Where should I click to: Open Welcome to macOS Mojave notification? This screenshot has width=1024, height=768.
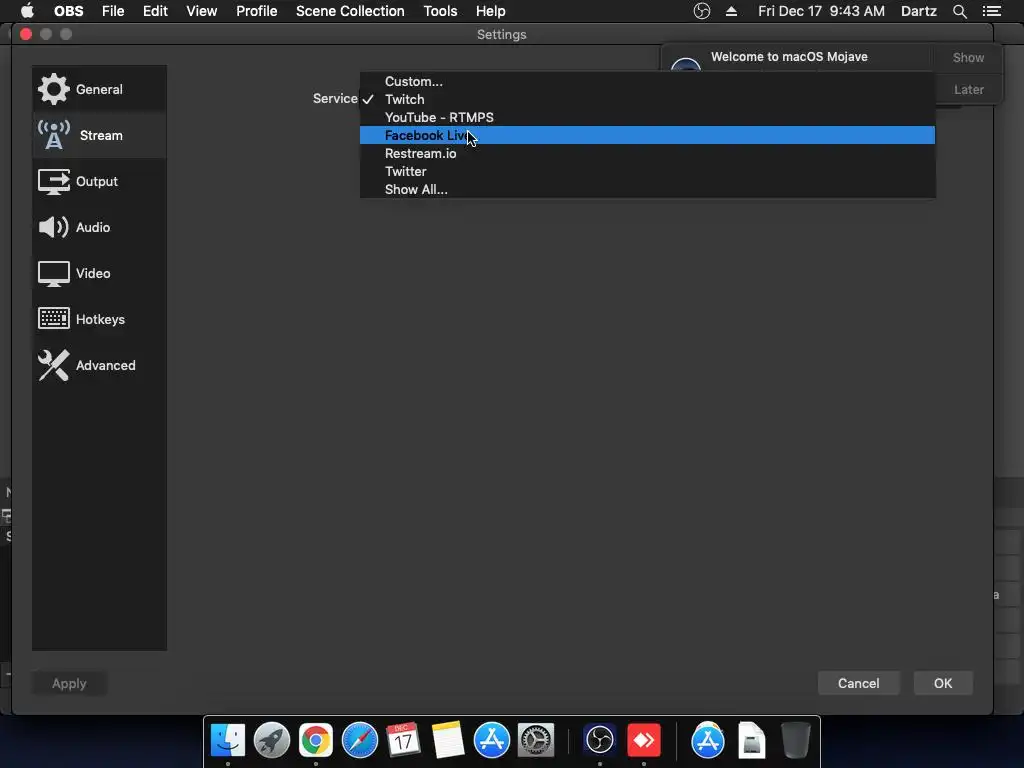789,57
